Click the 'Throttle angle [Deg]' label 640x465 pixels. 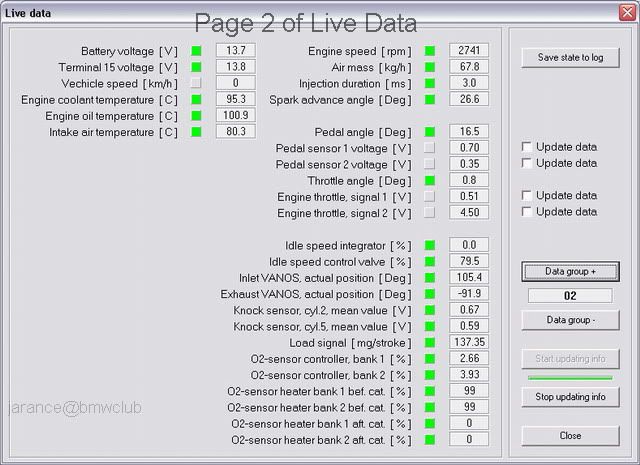pyautogui.click(x=360, y=181)
